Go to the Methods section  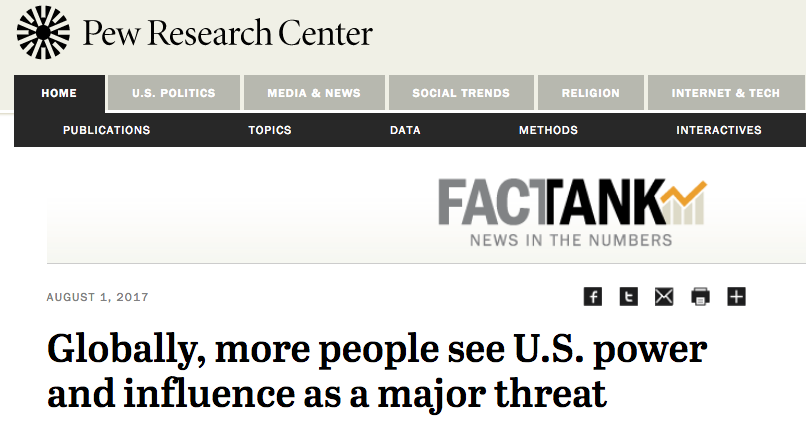click(x=548, y=130)
